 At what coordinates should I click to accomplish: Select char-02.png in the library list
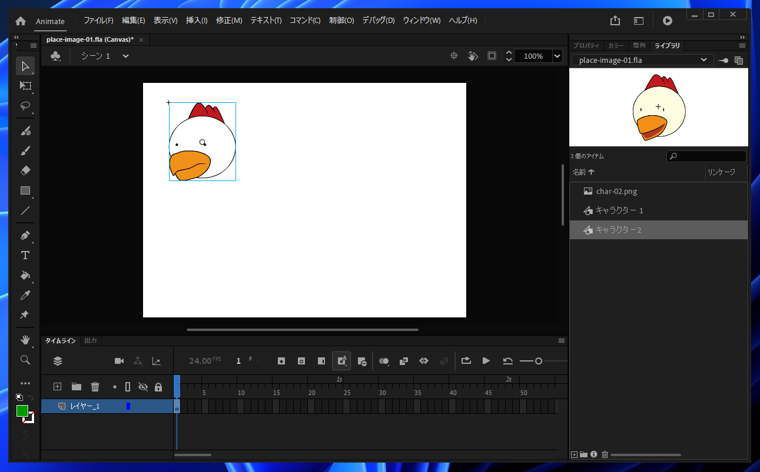tap(616, 191)
